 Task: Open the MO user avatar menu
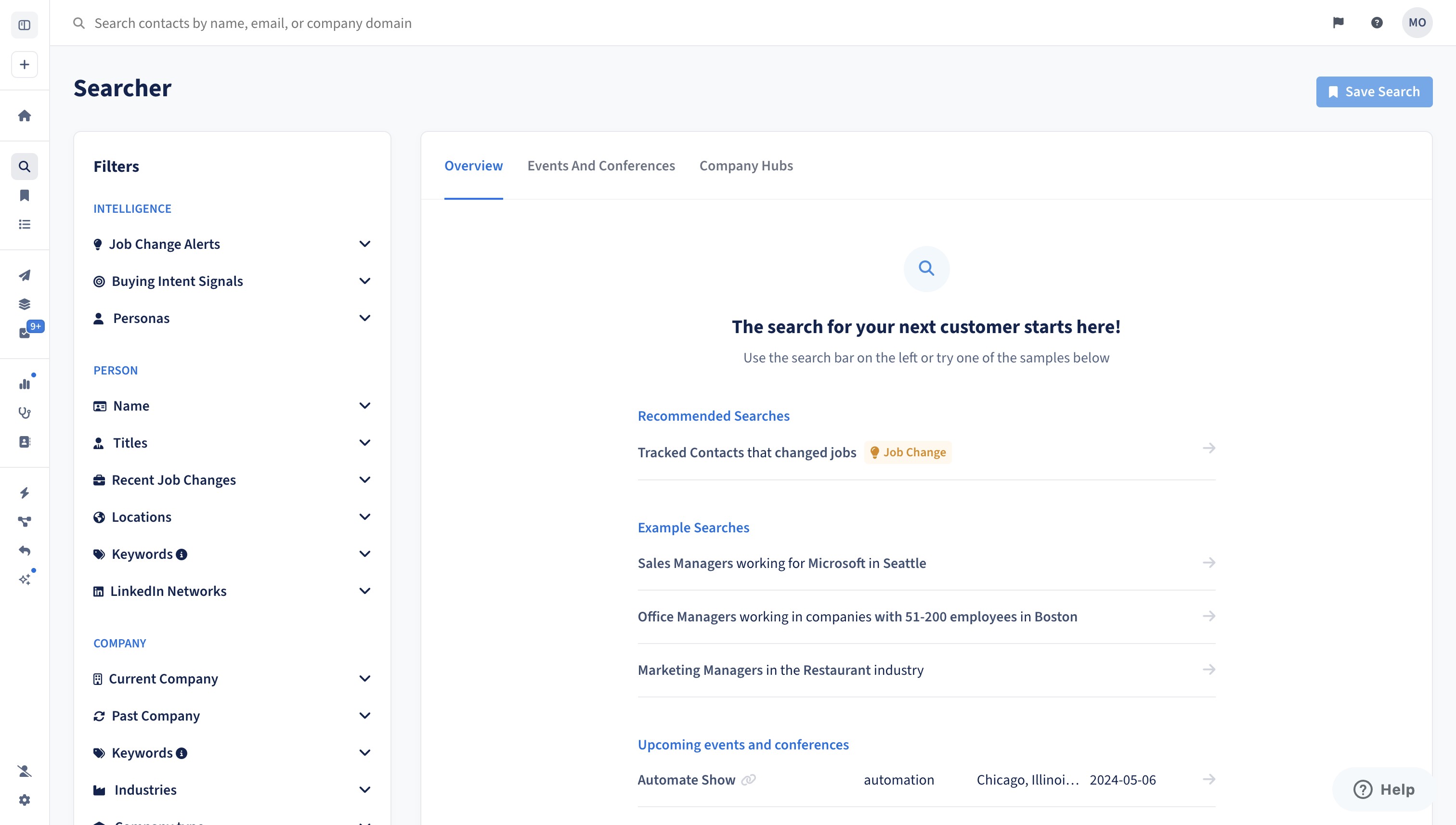coord(1417,23)
